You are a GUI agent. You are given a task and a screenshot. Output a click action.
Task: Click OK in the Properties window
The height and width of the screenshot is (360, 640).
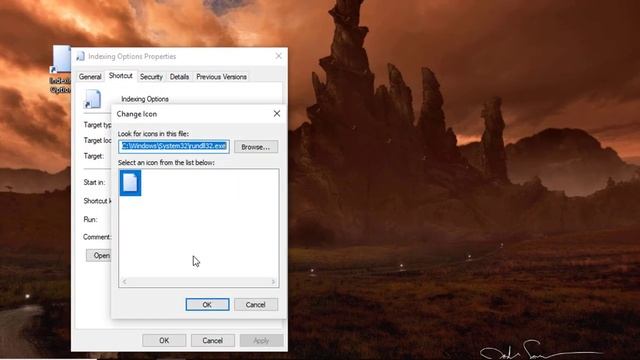point(164,340)
